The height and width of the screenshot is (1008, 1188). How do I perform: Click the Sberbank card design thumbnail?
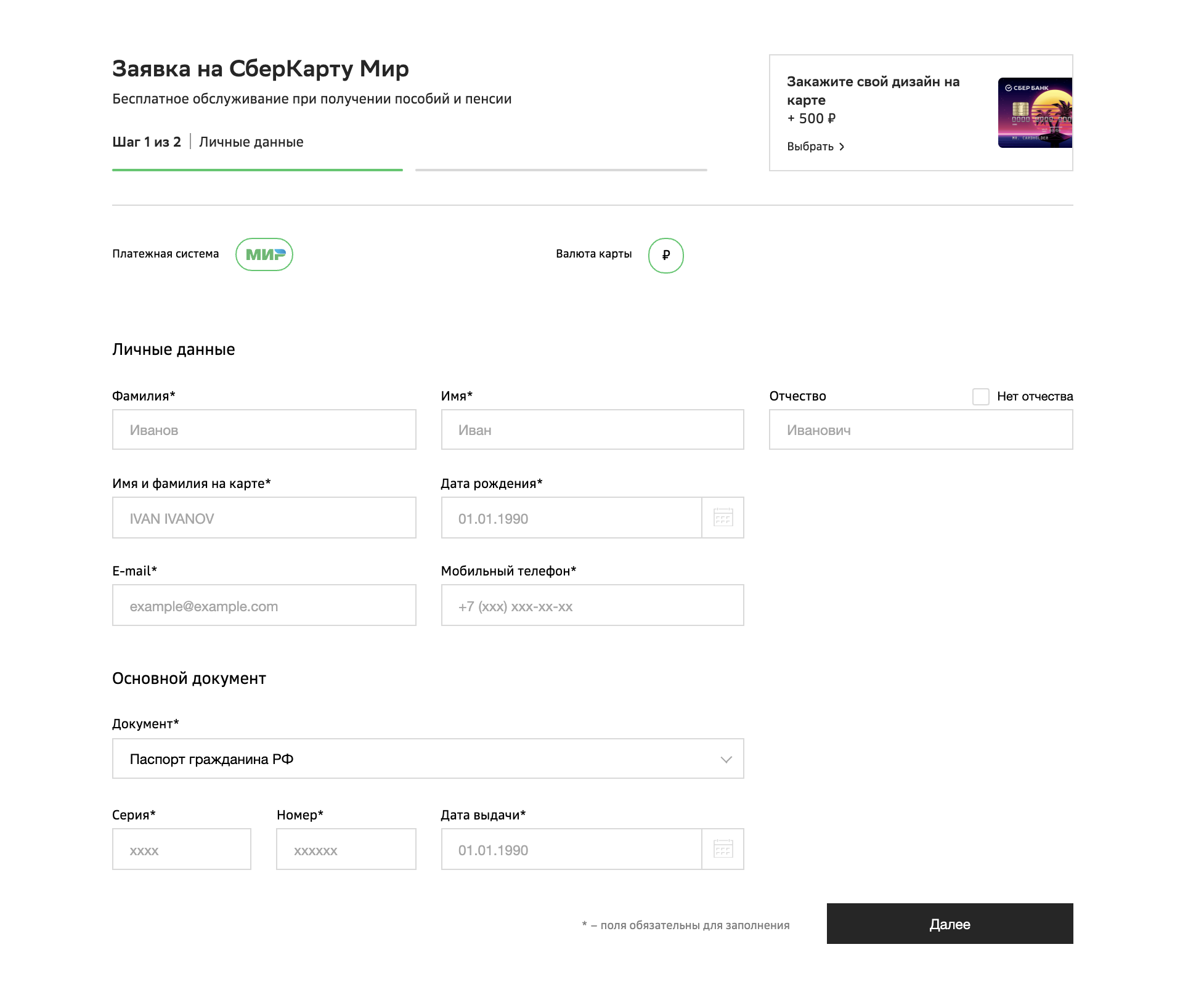pyautogui.click(x=1035, y=113)
